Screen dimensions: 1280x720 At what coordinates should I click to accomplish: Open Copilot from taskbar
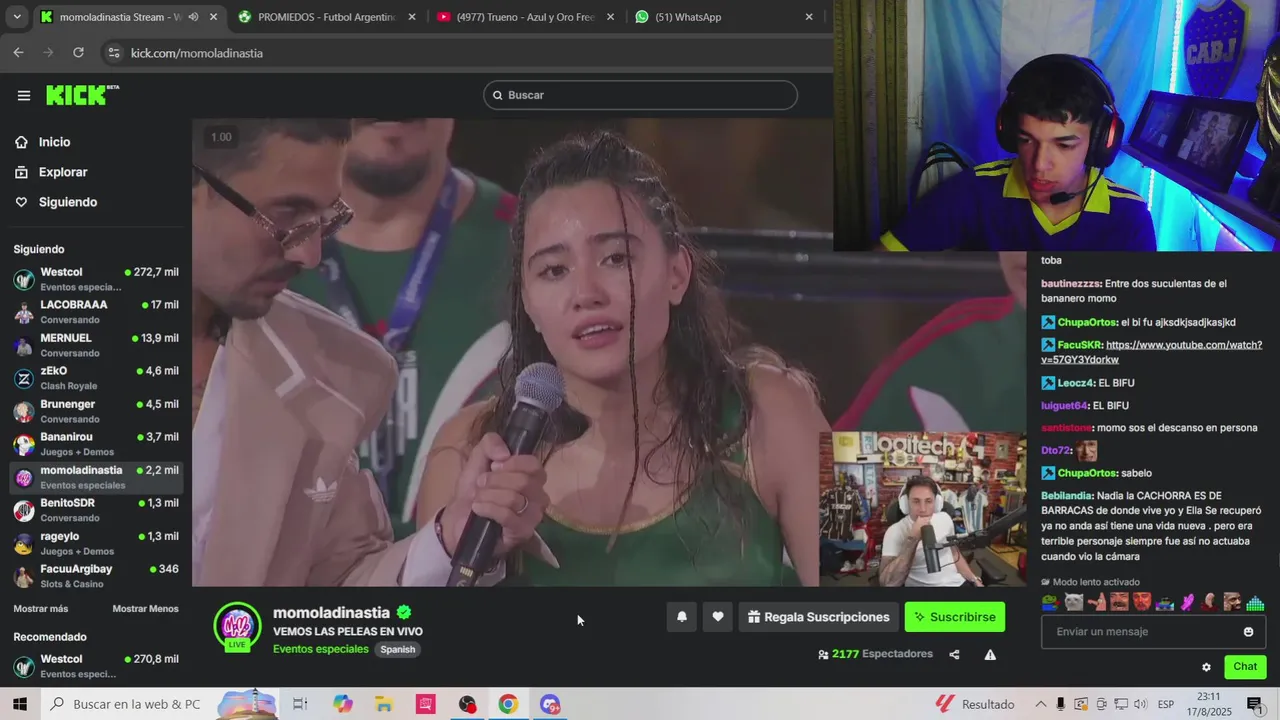click(x=343, y=704)
